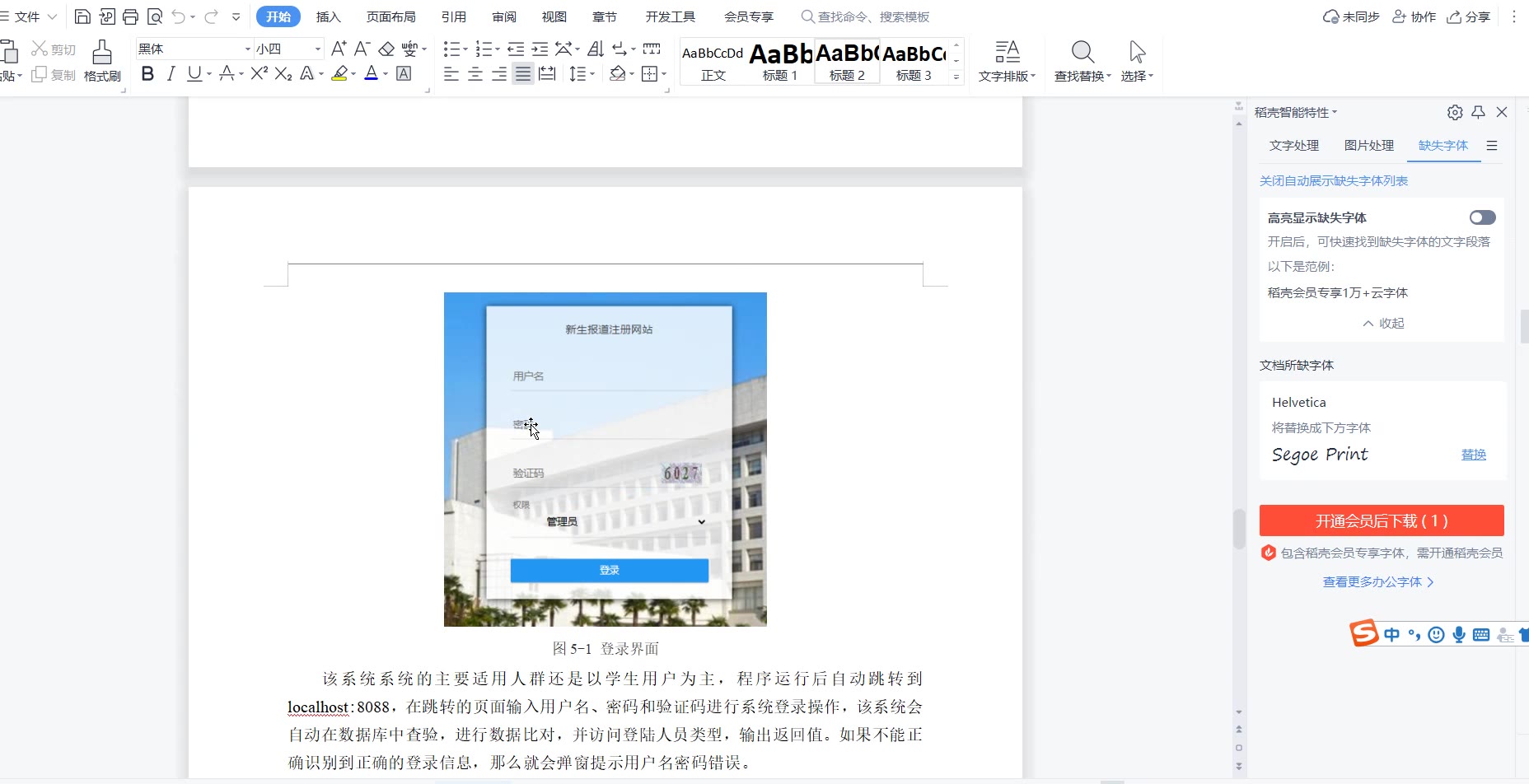Click the Undo arrow icon
Screen dimensions: 1529x784
pos(178,16)
